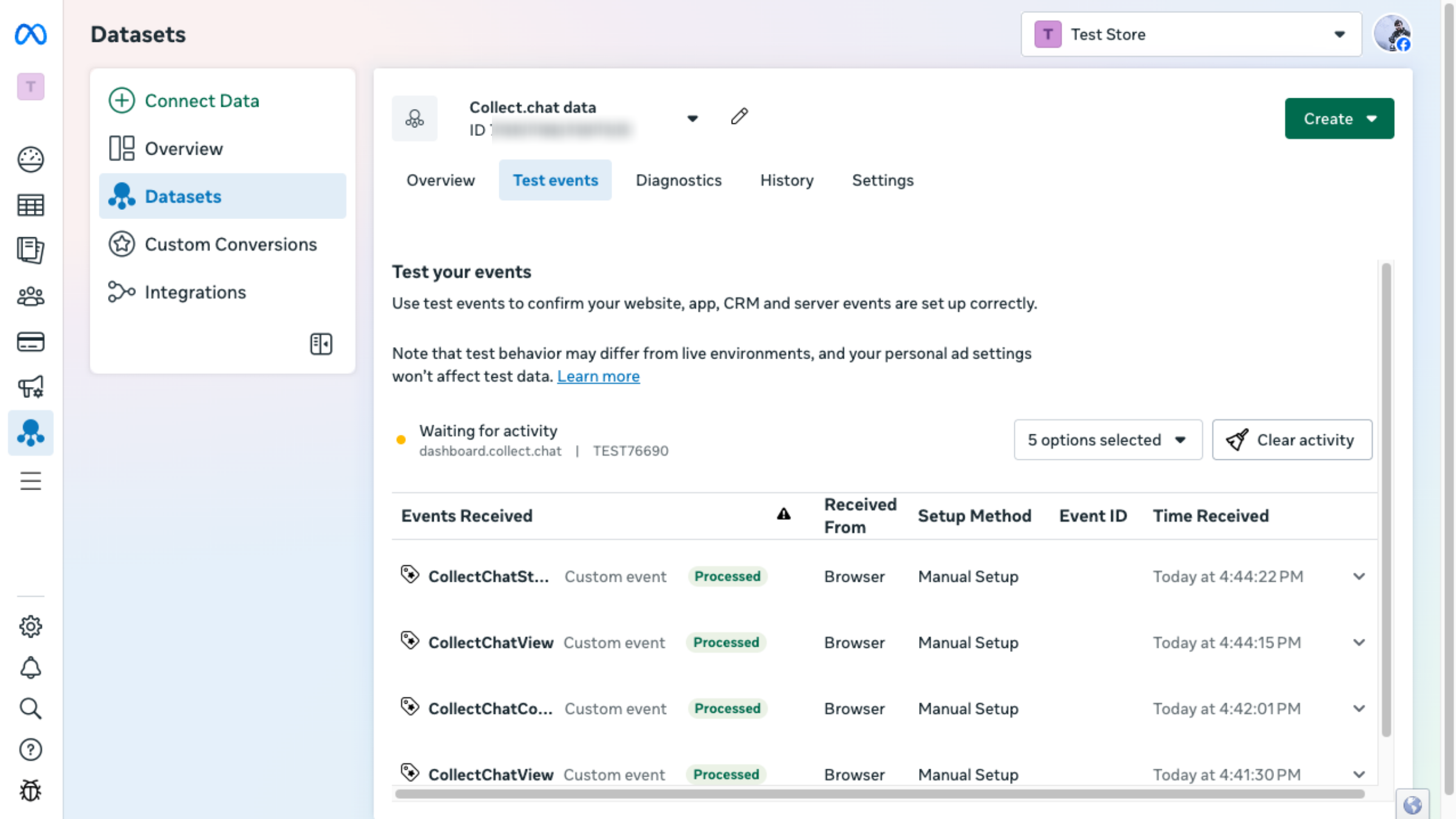The height and width of the screenshot is (819, 1456).
Task: Open the all tools hamburger menu
Action: 30,481
